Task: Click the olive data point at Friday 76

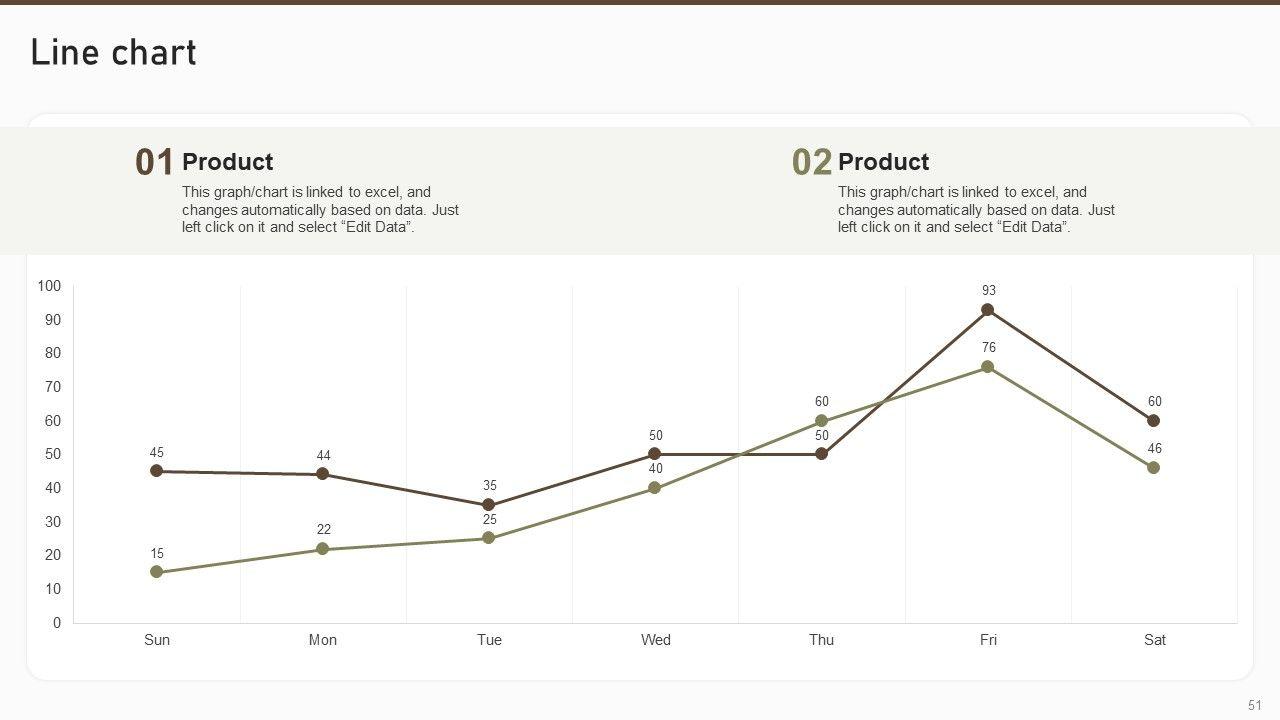Action: point(988,367)
